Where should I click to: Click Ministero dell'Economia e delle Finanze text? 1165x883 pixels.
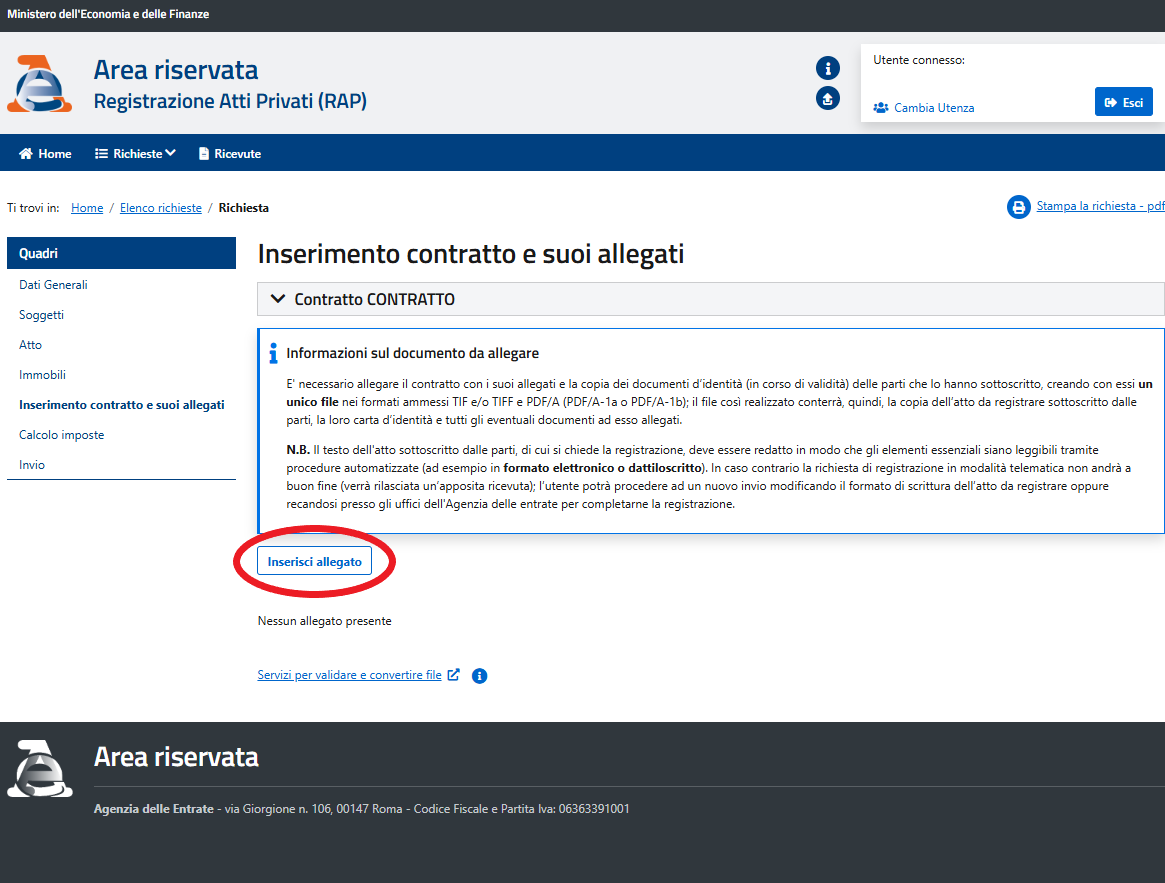click(x=108, y=14)
